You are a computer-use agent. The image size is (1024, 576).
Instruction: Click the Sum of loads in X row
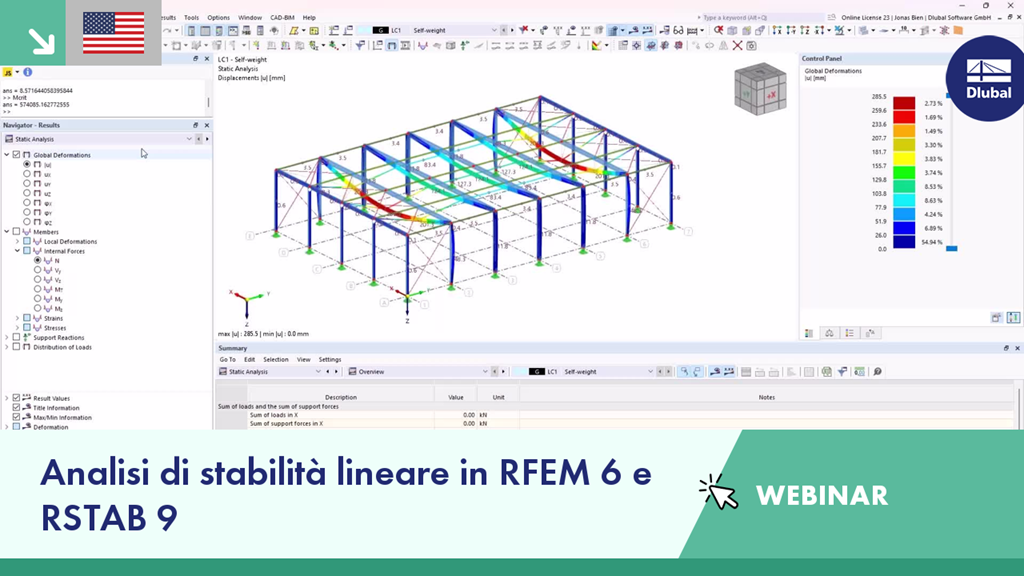(x=614, y=415)
